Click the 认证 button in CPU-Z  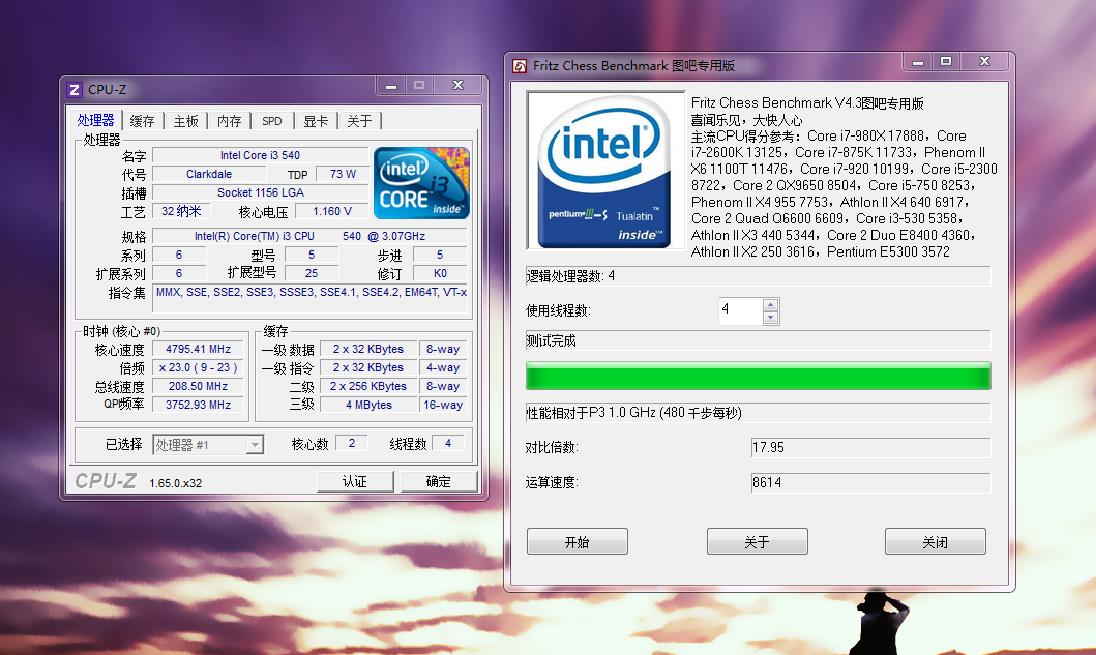355,482
